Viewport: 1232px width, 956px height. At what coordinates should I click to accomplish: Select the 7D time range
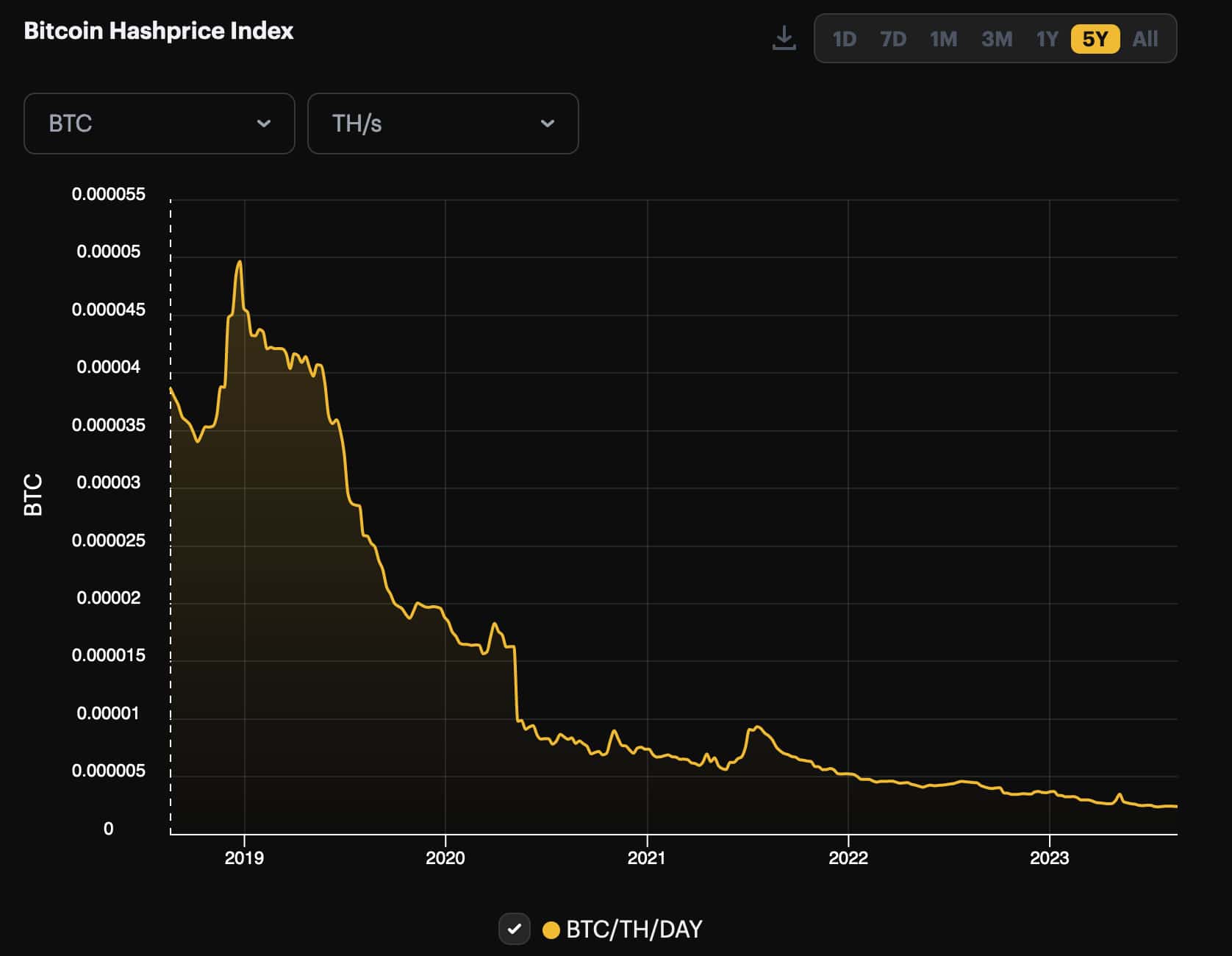(x=894, y=40)
